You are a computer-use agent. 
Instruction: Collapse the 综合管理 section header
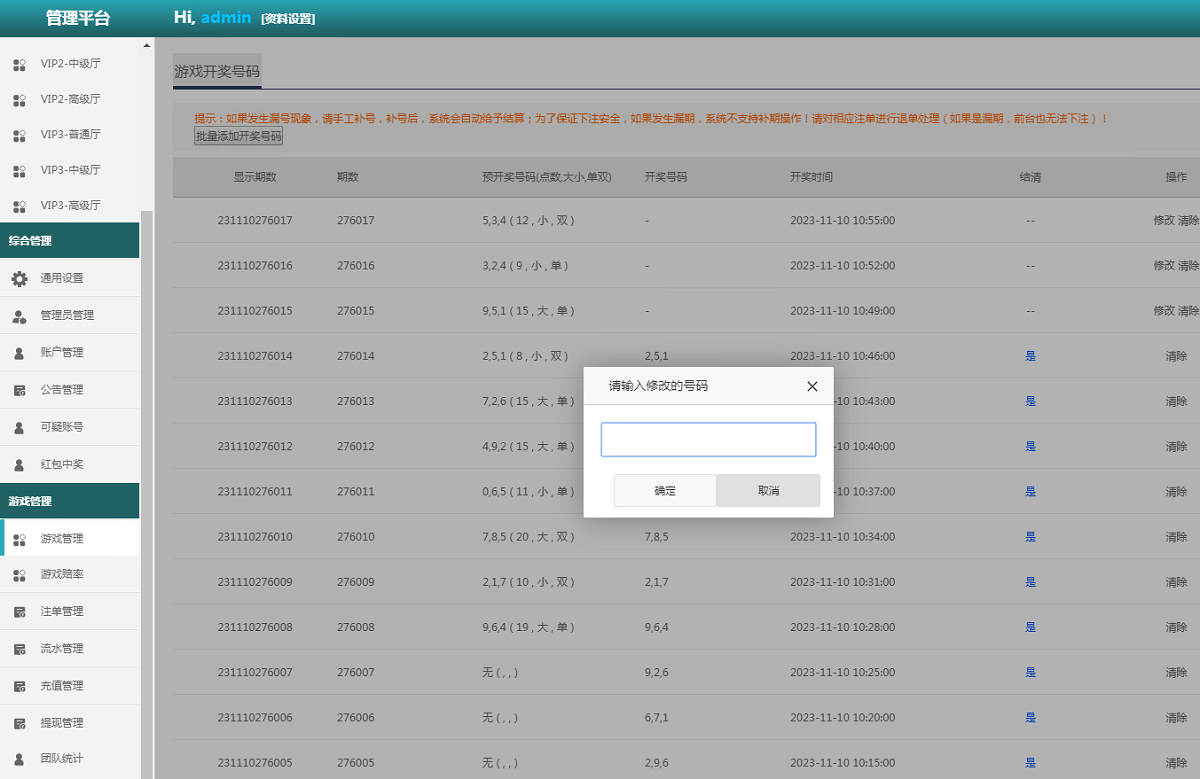(70, 240)
